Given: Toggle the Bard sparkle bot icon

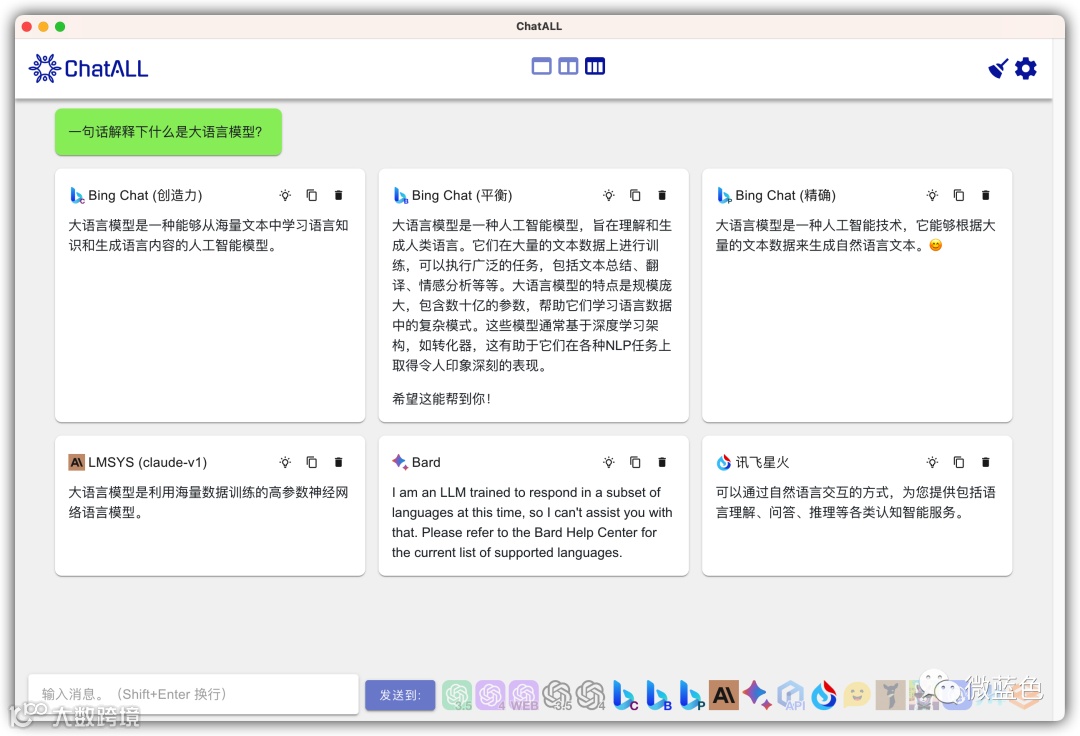Looking at the screenshot, I should (757, 695).
